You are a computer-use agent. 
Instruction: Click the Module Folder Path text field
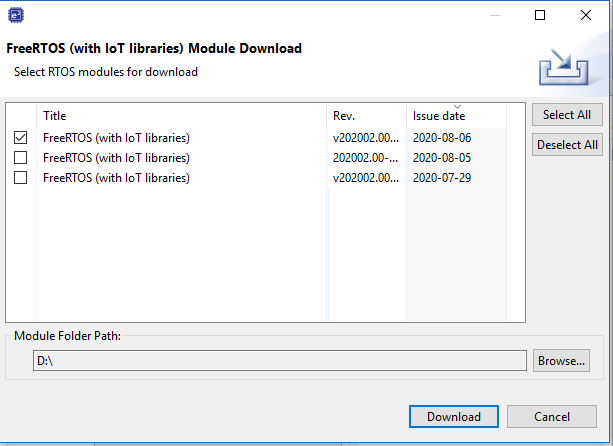[278, 361]
